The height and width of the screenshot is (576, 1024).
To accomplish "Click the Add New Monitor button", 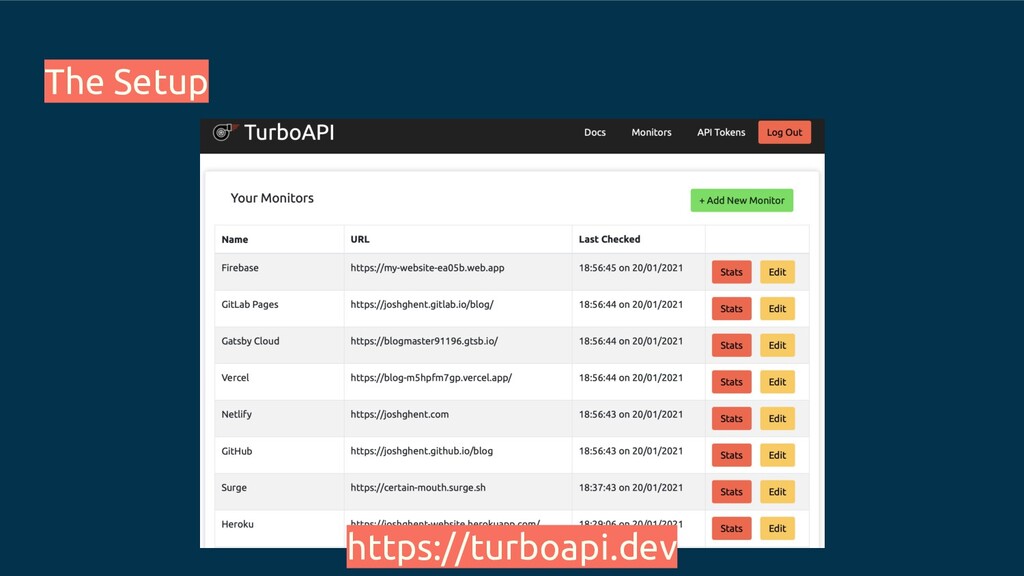I will tap(742, 200).
